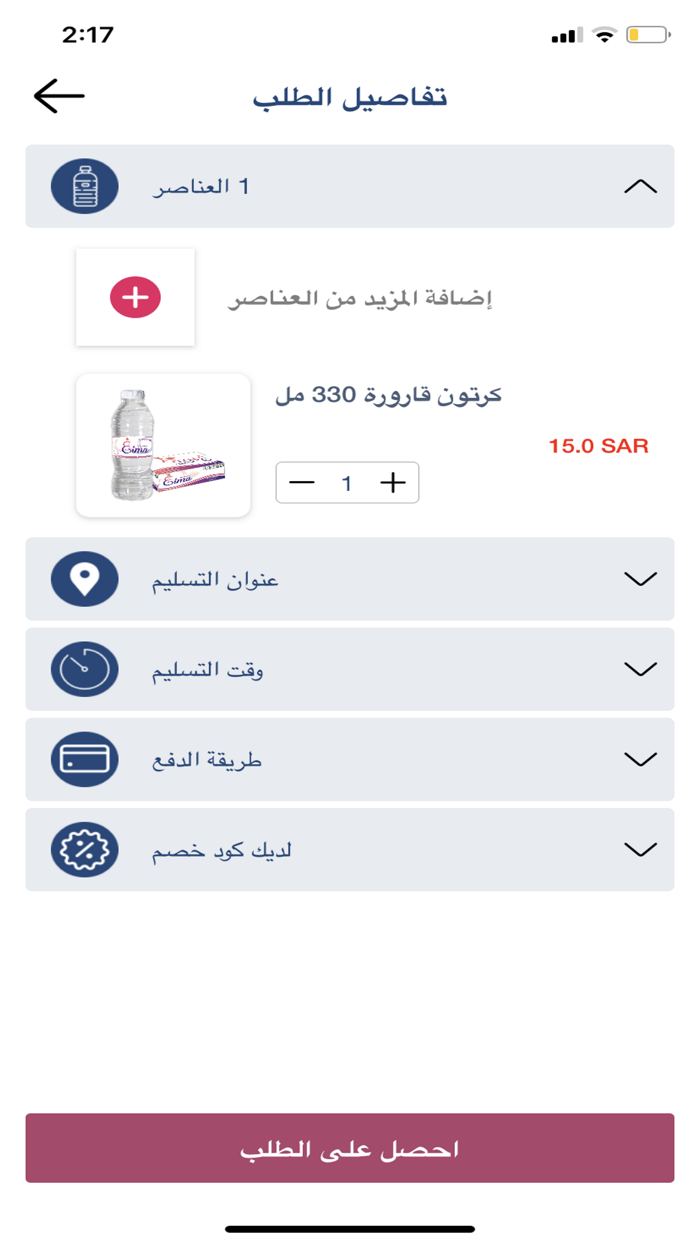
Task: Tap the discount code percent badge icon
Action: pos(85,850)
